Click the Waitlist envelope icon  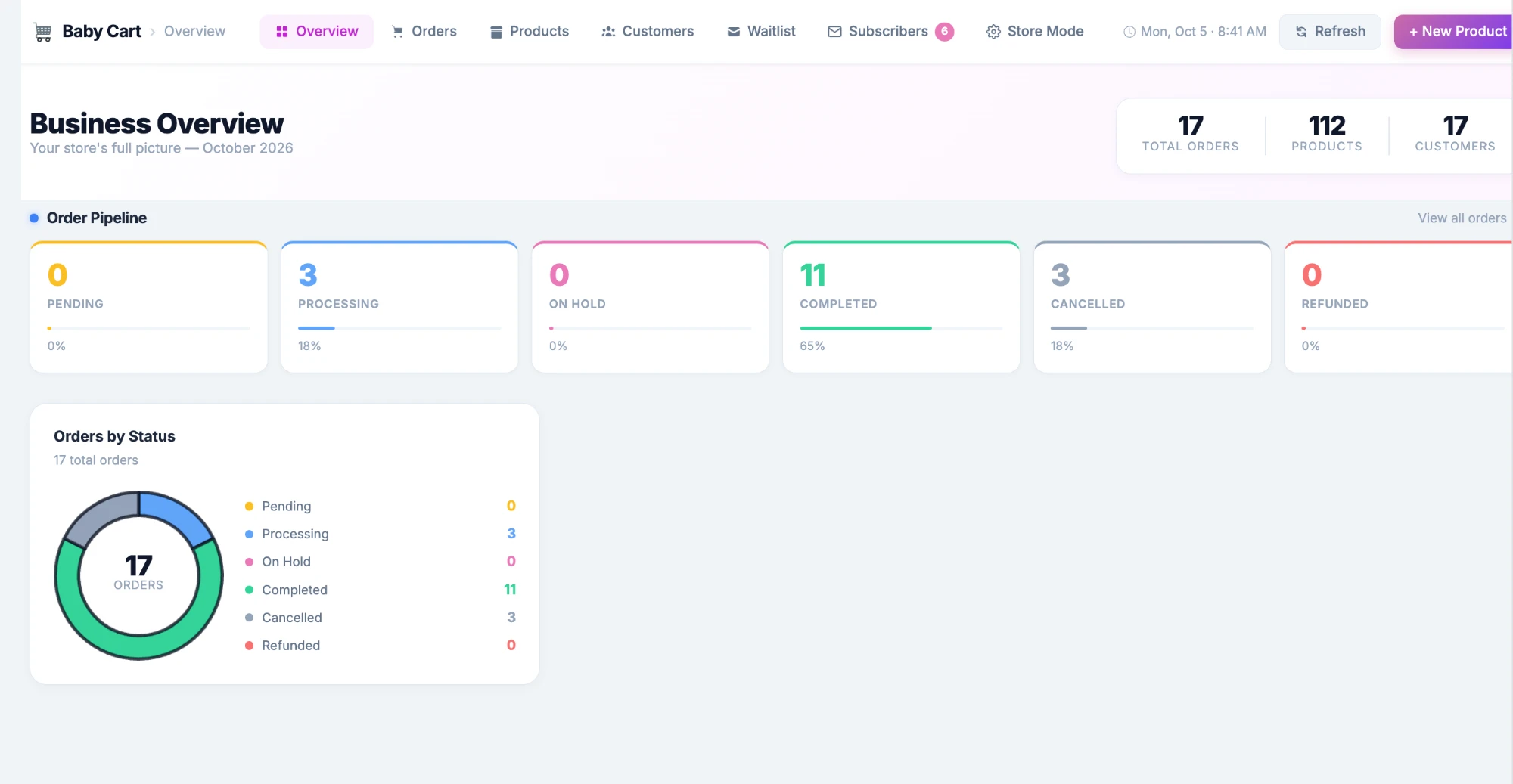click(734, 32)
